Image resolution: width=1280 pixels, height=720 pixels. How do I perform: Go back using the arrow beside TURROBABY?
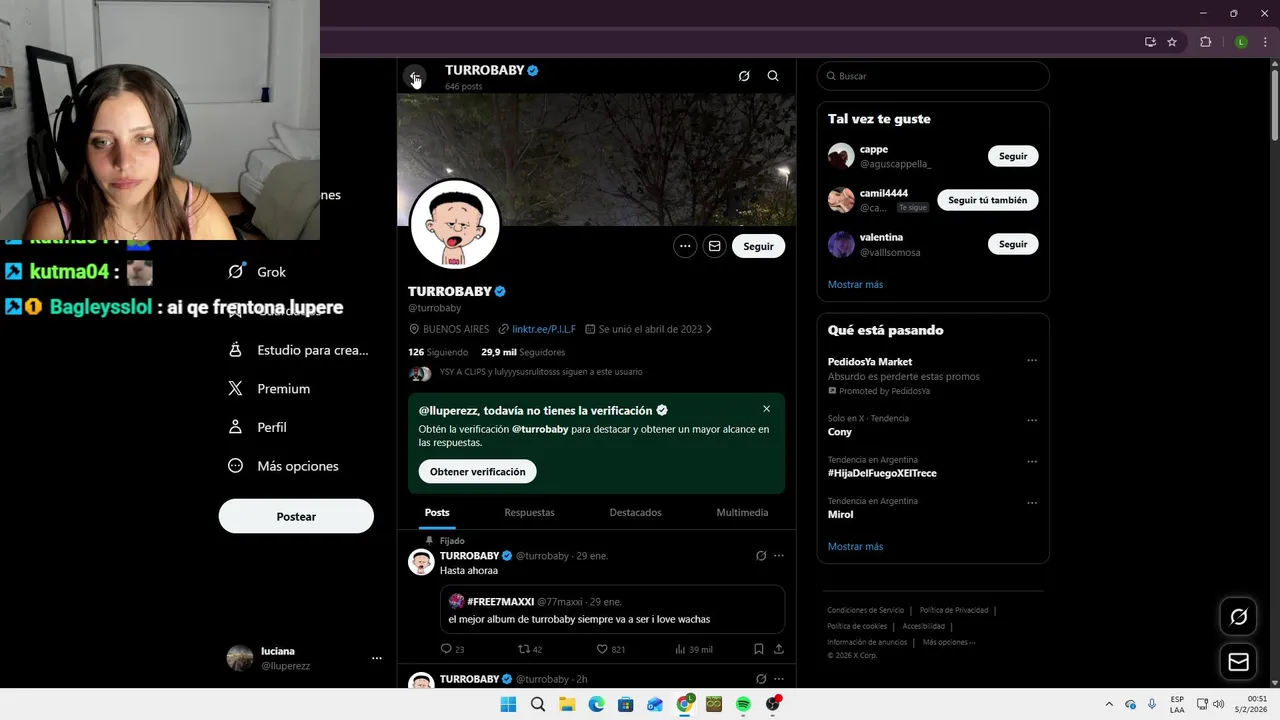[415, 76]
